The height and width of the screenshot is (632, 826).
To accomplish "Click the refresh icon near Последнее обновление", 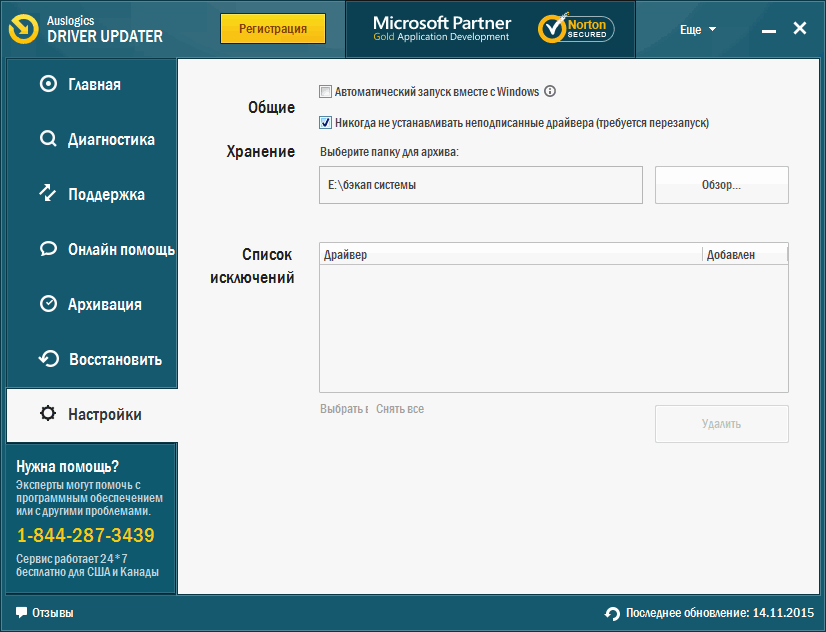I will tap(612, 613).
